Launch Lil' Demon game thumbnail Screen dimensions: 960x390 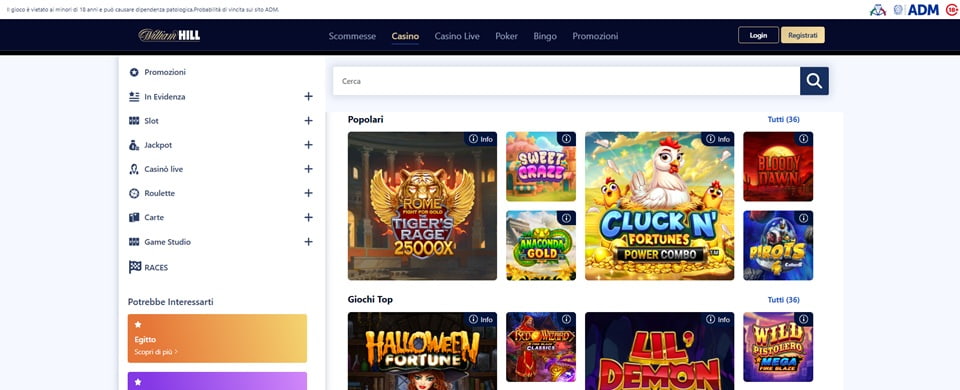pos(659,351)
